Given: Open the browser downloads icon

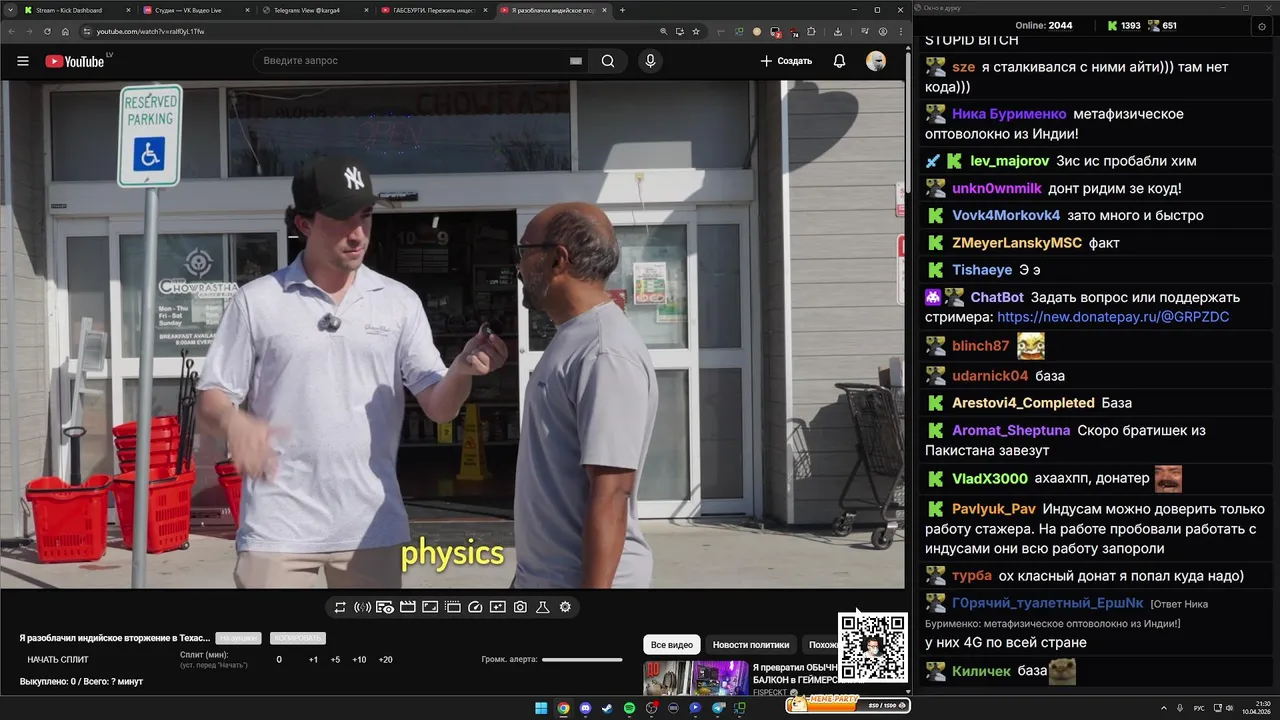Looking at the screenshot, I should tap(838, 31).
